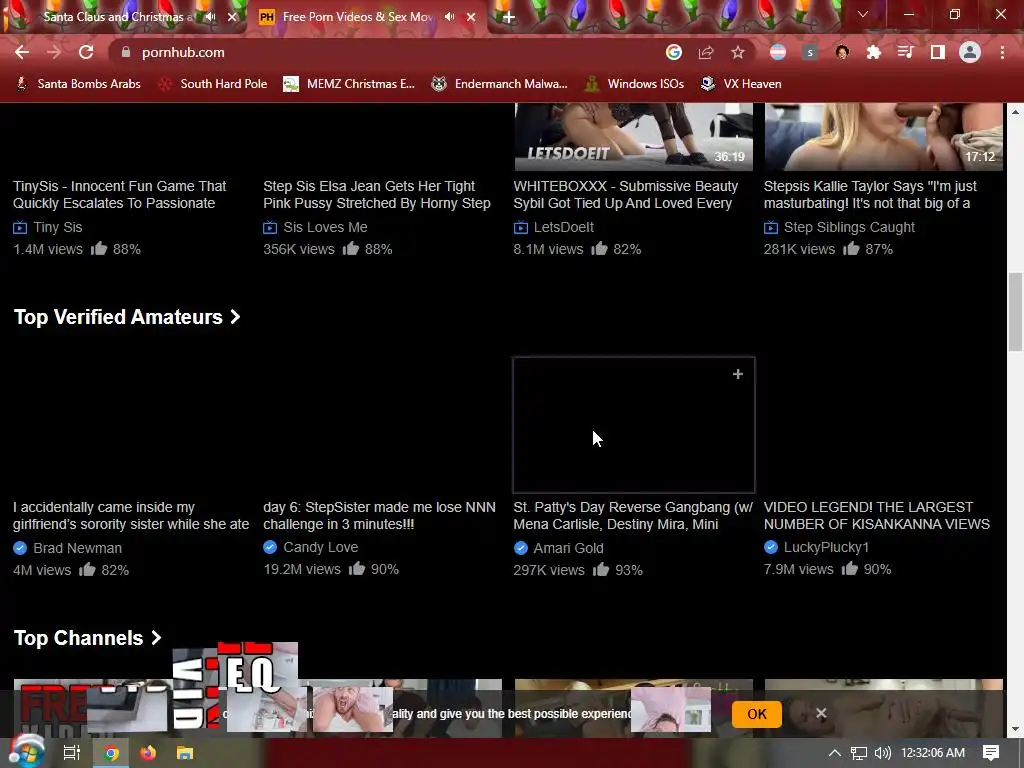Click the scrollbar's up arrow
The width and height of the screenshot is (1024, 768).
pyautogui.click(x=1015, y=112)
